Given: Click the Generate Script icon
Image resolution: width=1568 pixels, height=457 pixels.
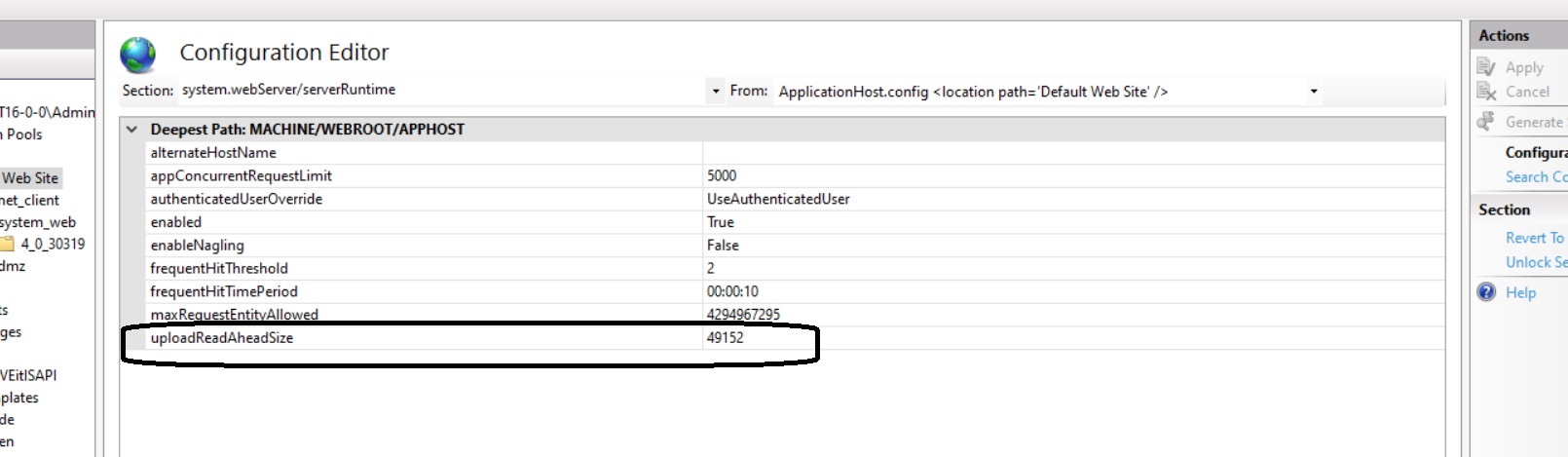Looking at the screenshot, I should pyautogui.click(x=1486, y=121).
